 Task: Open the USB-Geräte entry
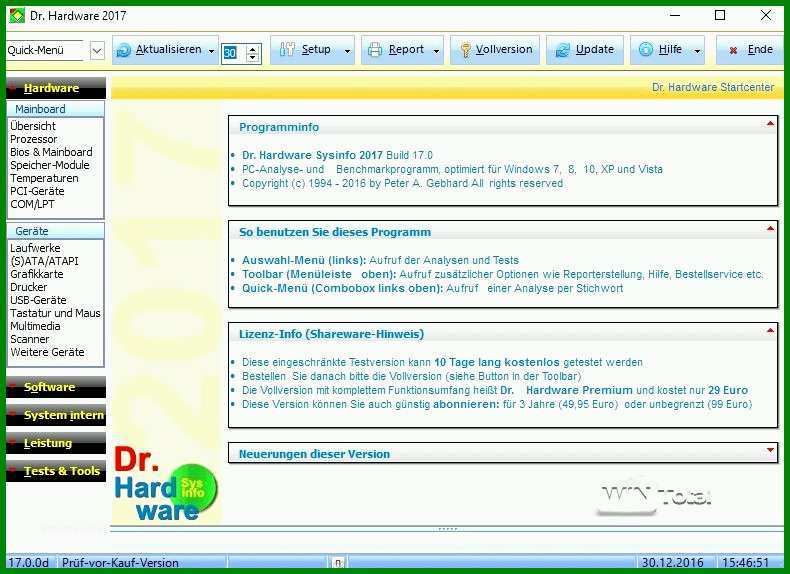(38, 300)
